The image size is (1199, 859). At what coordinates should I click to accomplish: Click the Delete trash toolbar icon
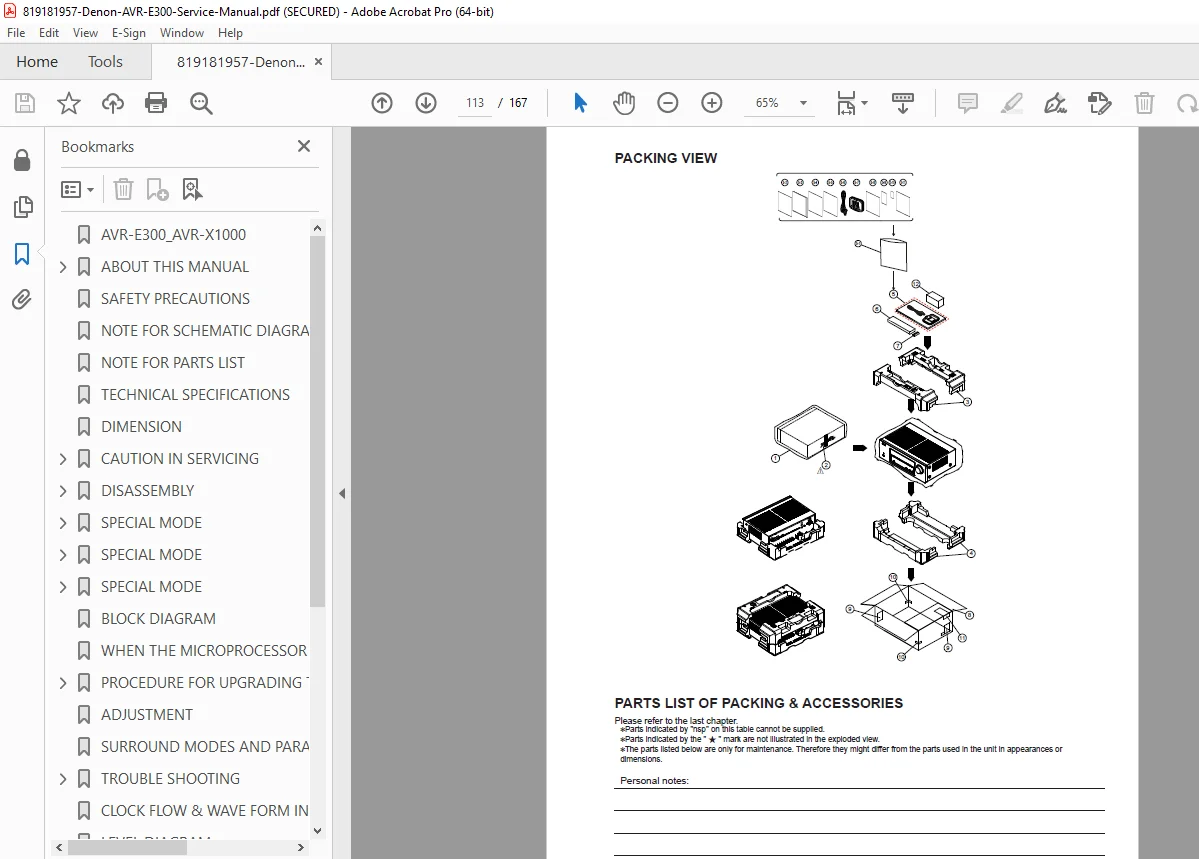(1144, 102)
